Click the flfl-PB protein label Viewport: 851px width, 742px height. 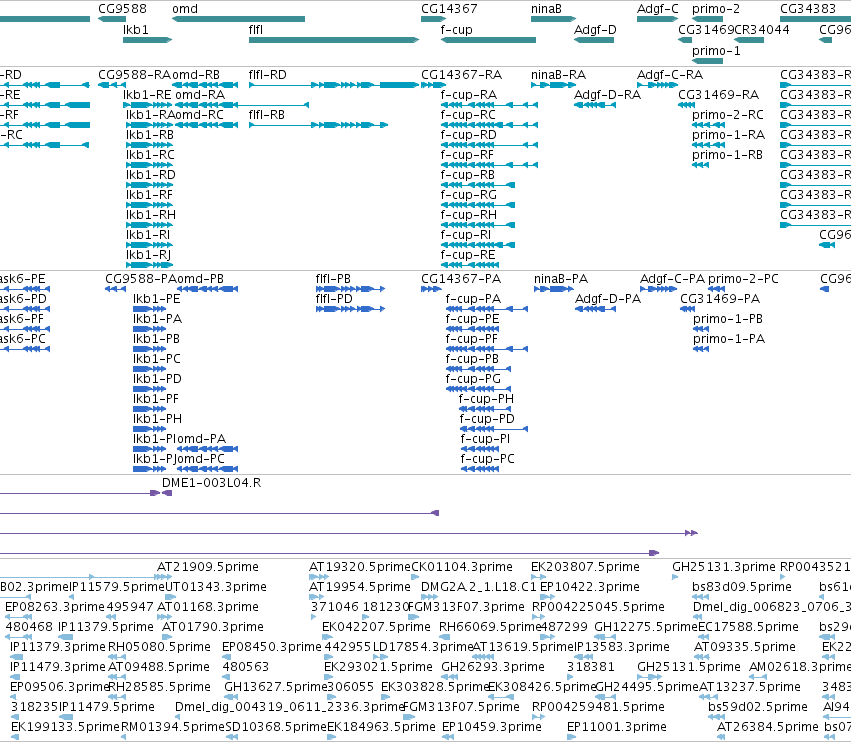[333, 279]
